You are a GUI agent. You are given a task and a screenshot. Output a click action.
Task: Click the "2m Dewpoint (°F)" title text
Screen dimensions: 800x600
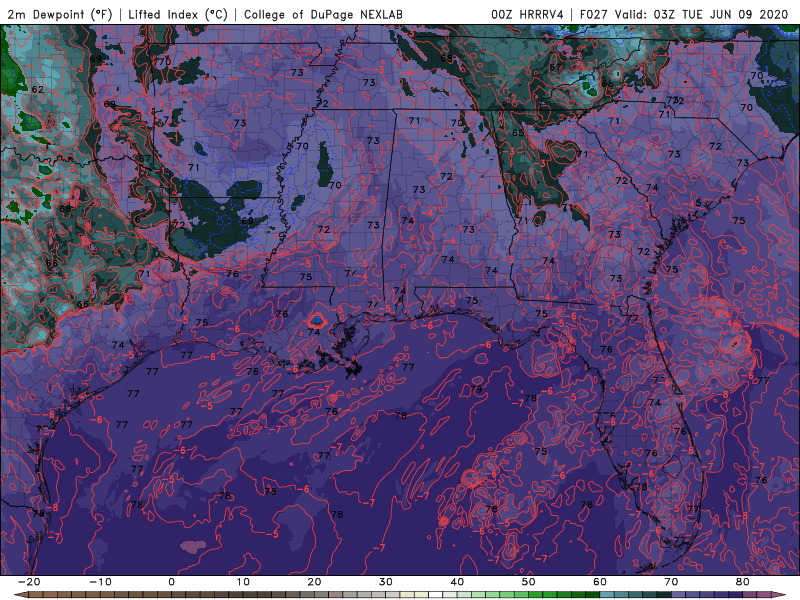[x=59, y=15]
